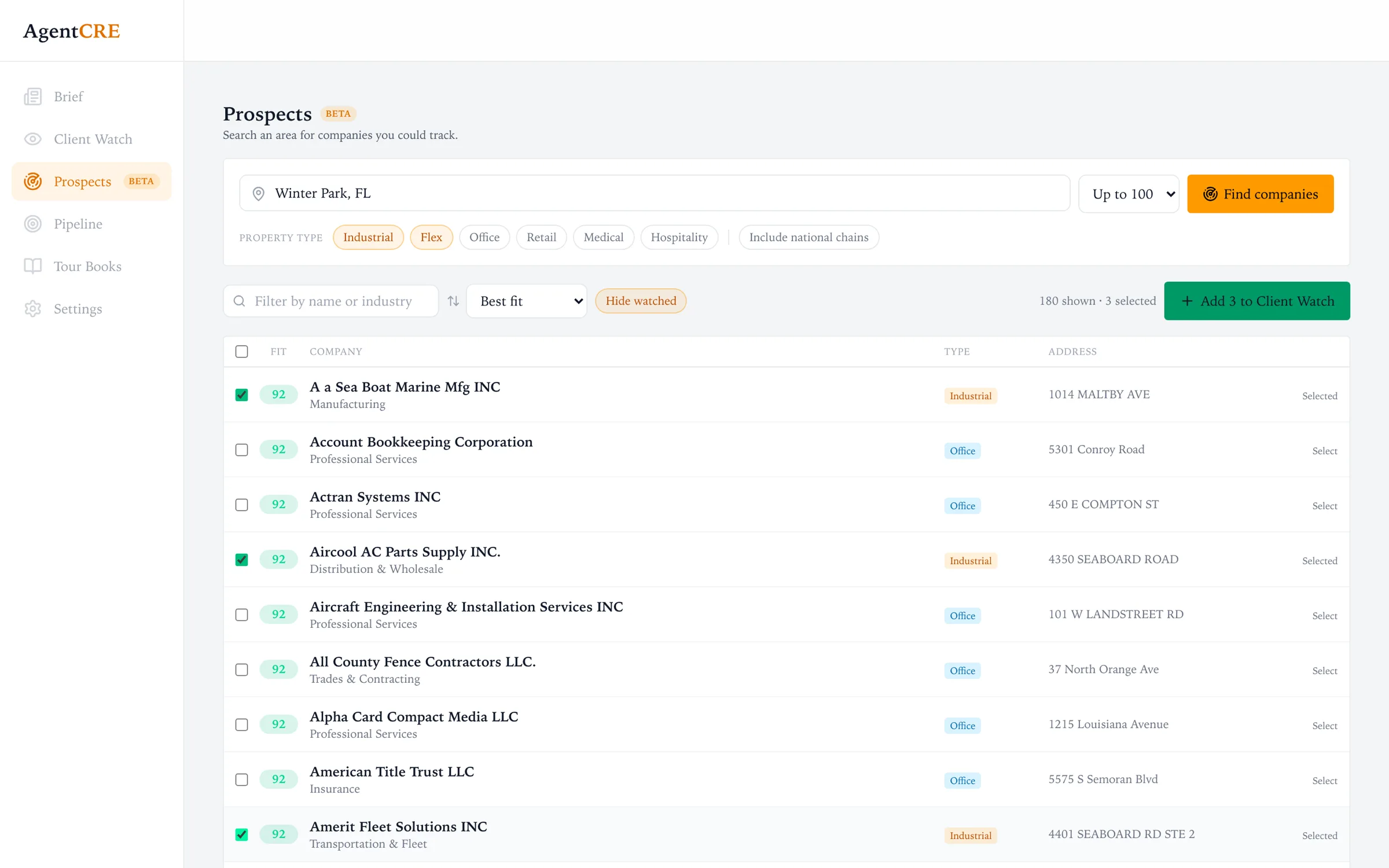Click the Winter Park, FL location field
Screen dimensions: 1389x868
(655, 193)
